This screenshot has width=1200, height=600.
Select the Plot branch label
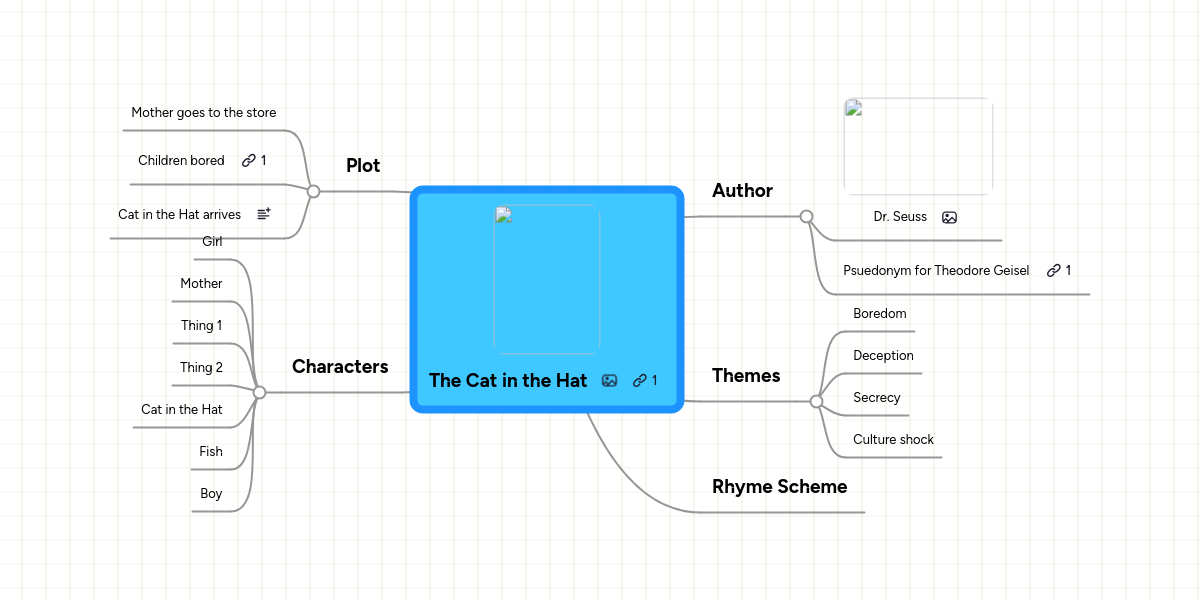363,166
